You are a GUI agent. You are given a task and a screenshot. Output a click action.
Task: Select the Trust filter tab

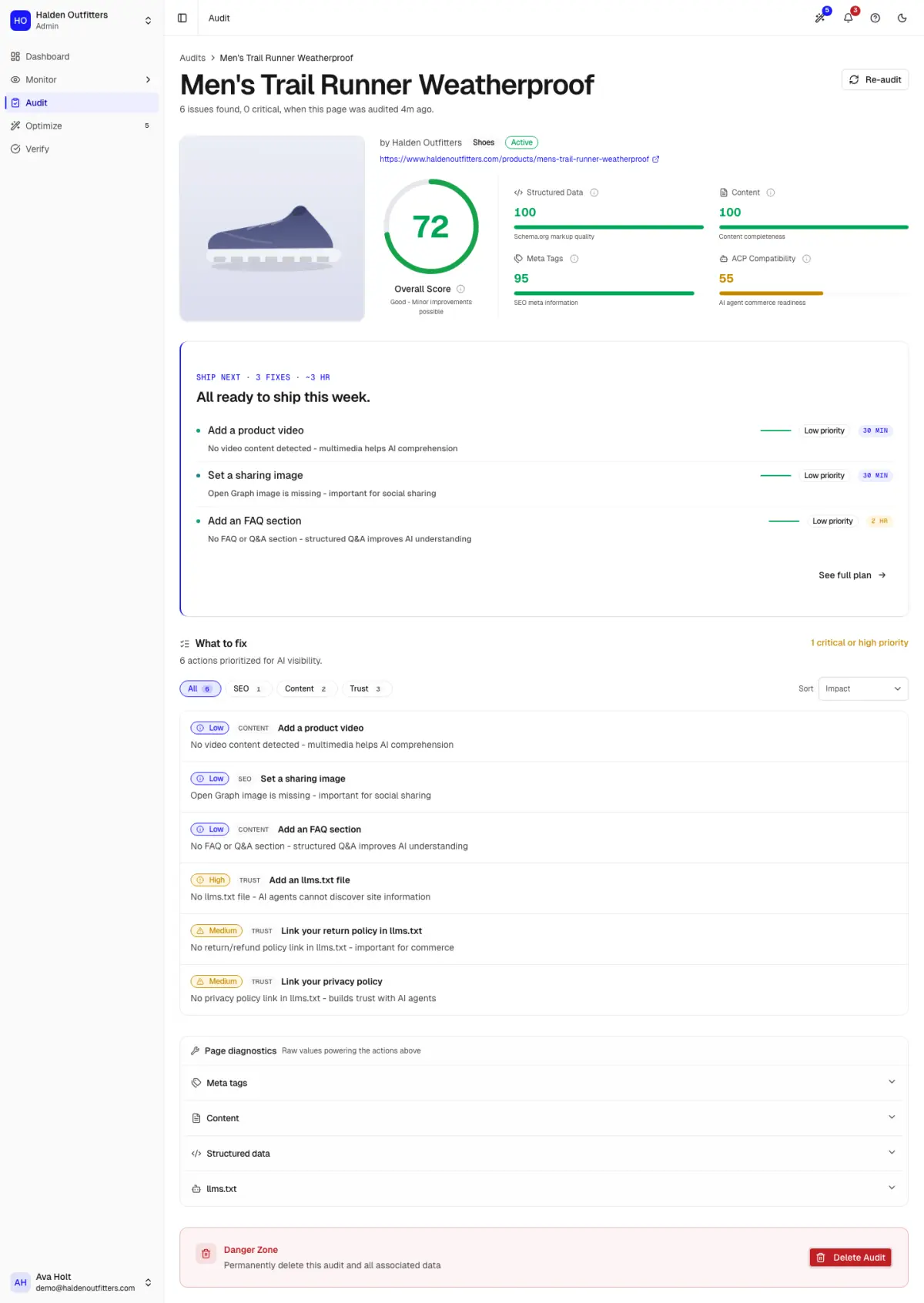click(x=367, y=688)
